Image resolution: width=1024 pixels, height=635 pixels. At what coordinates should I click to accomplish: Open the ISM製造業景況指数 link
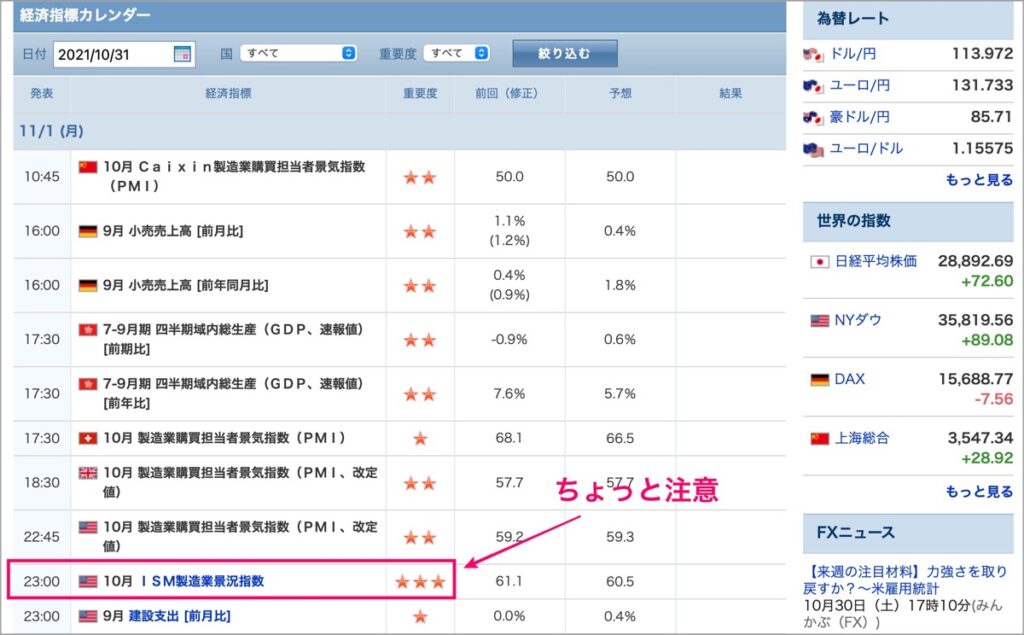202,581
